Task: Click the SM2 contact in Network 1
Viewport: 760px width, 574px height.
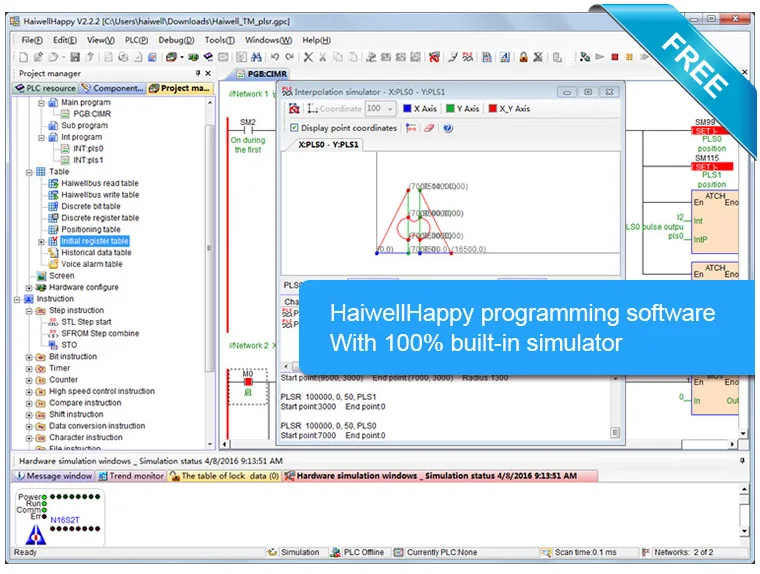Action: [248, 130]
